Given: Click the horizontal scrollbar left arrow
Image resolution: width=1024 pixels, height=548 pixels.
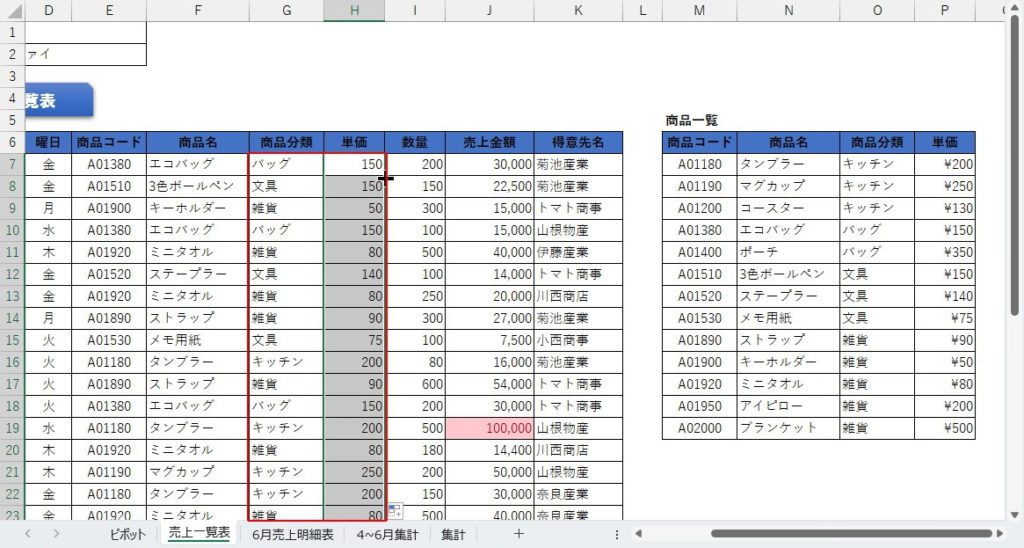Looking at the screenshot, I should pos(637,534).
